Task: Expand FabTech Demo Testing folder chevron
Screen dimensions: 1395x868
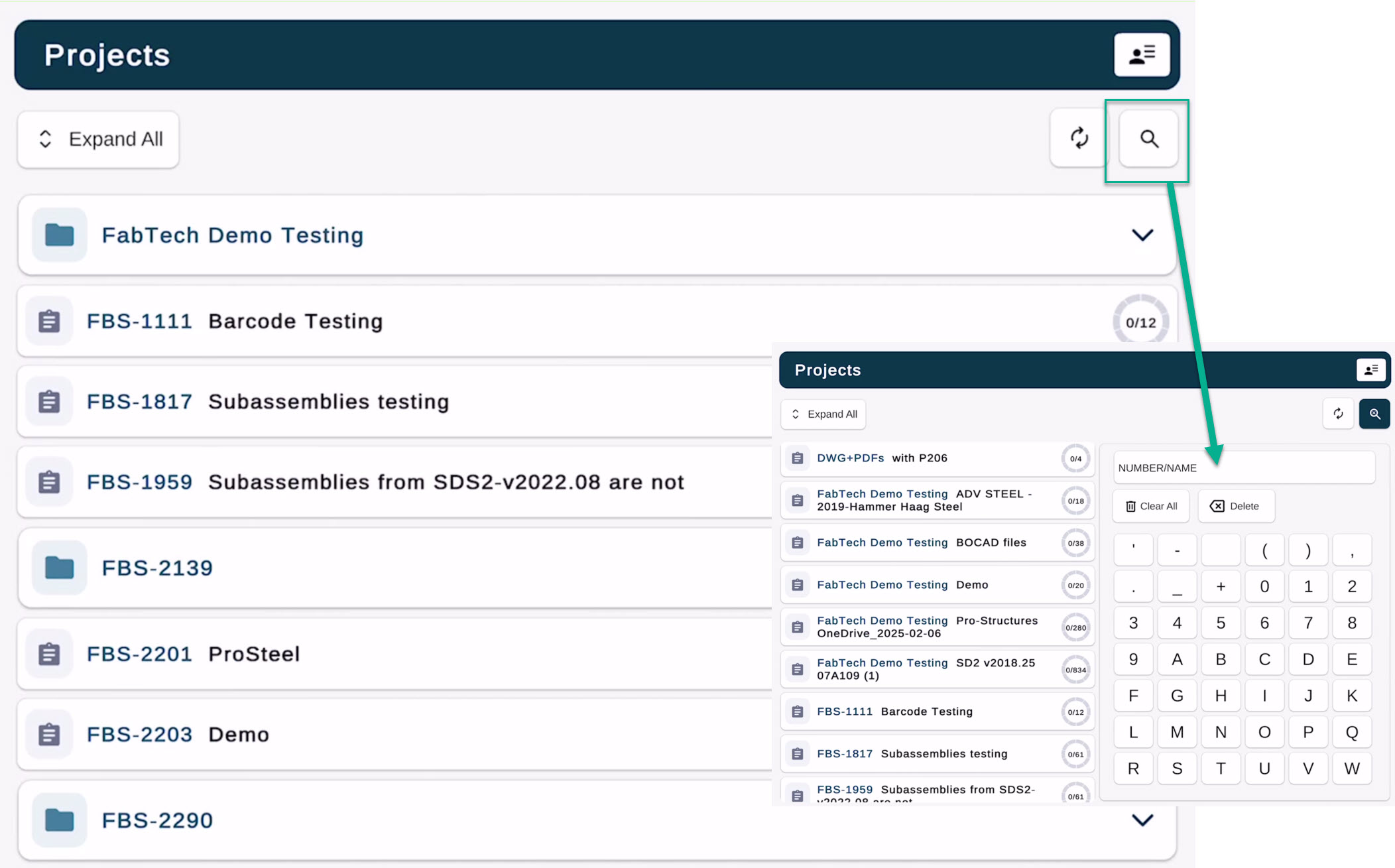Action: point(1142,235)
